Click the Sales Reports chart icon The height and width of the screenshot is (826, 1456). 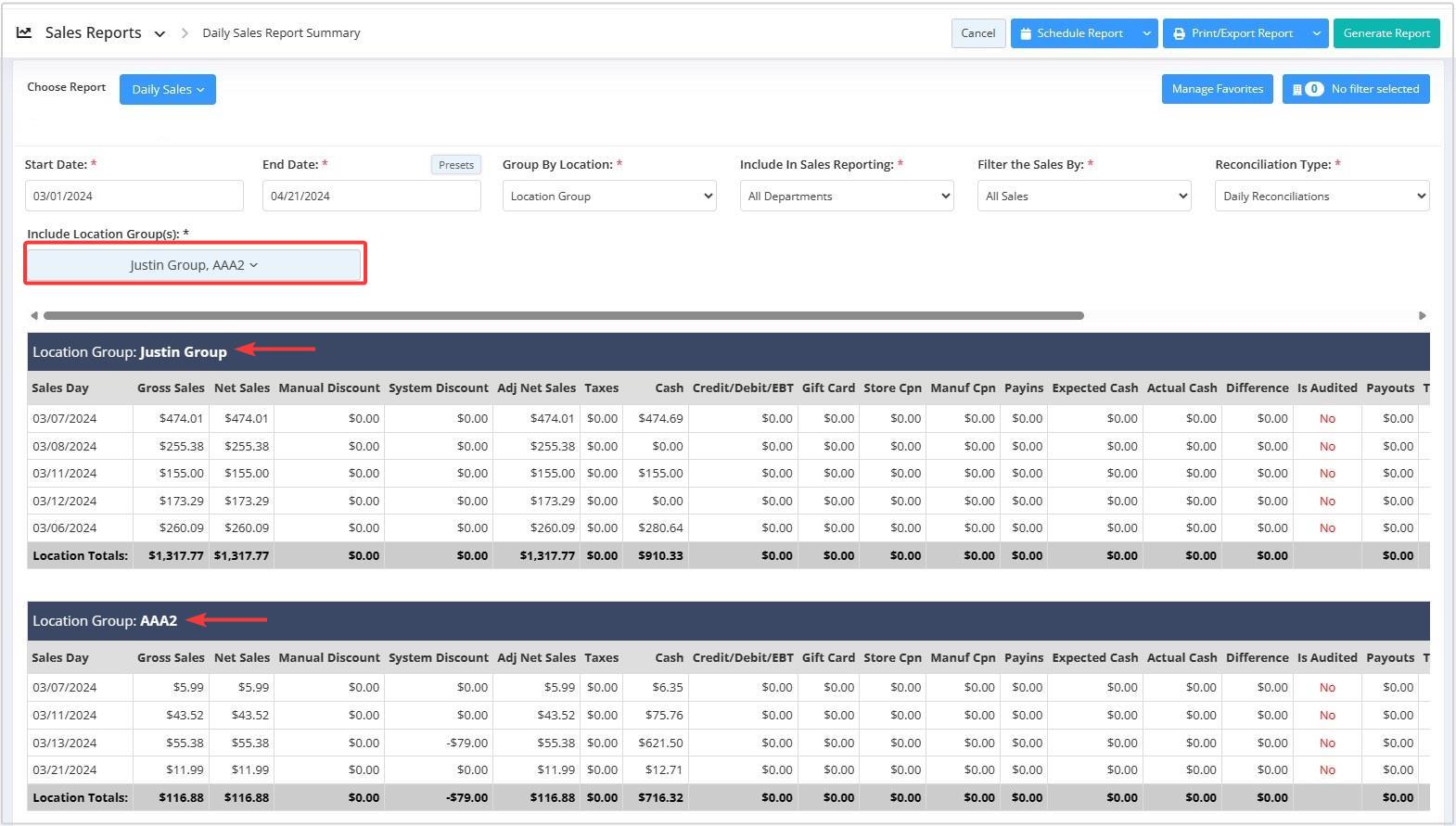24,32
